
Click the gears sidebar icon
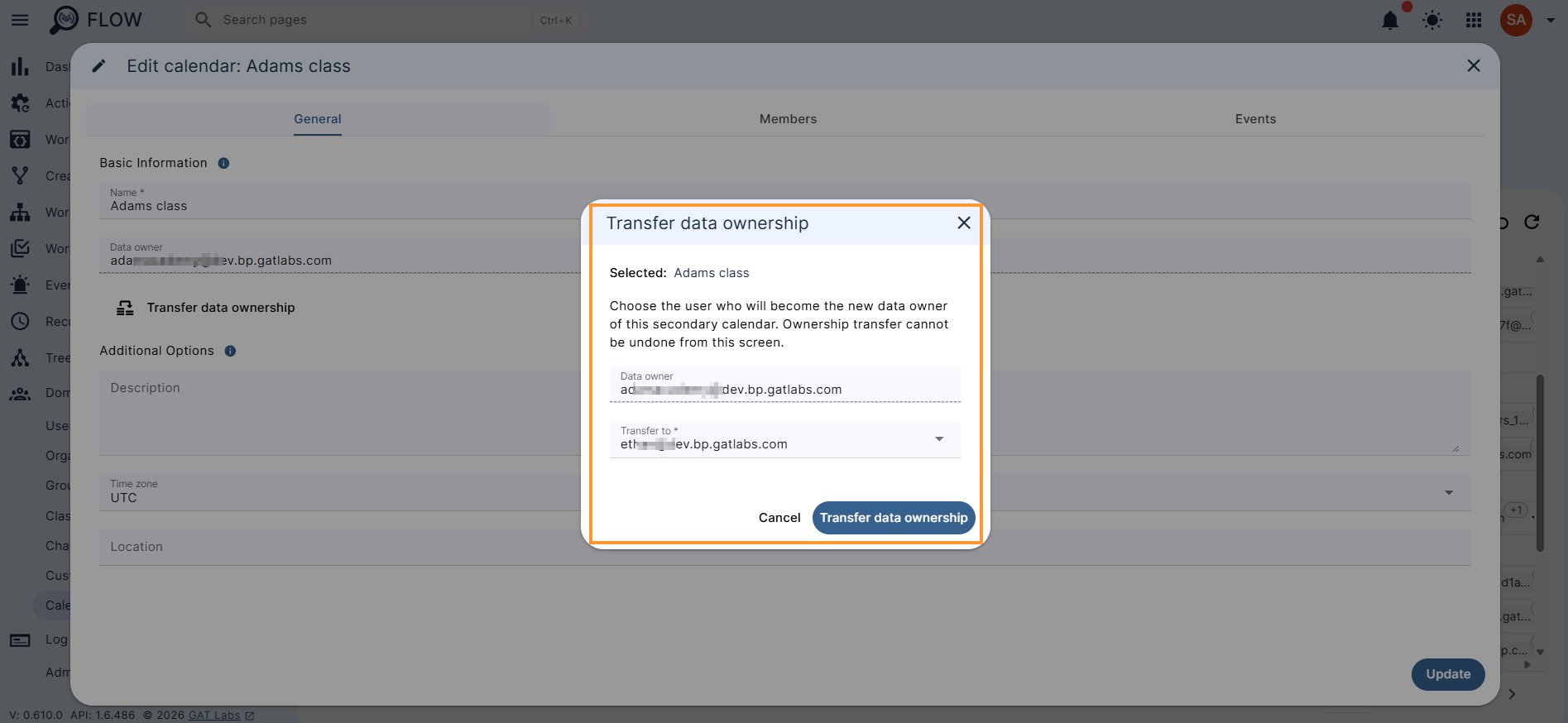pos(20,103)
